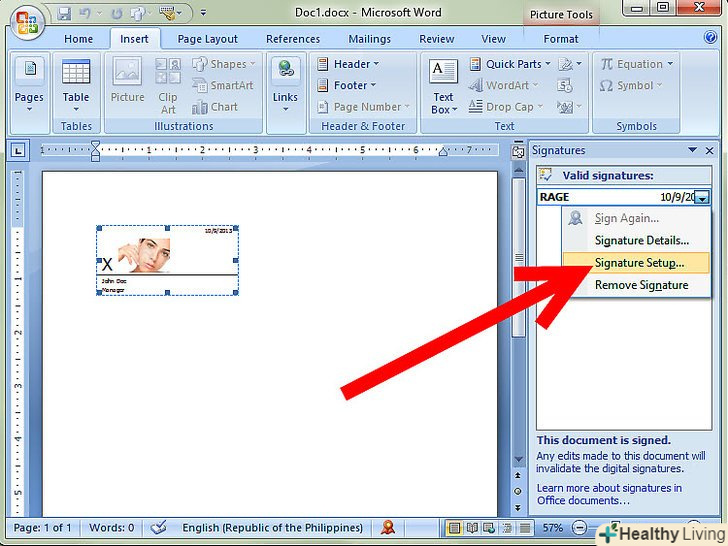Click the Select Browse Object button
The height and width of the screenshot is (546, 728).
[x=518, y=491]
